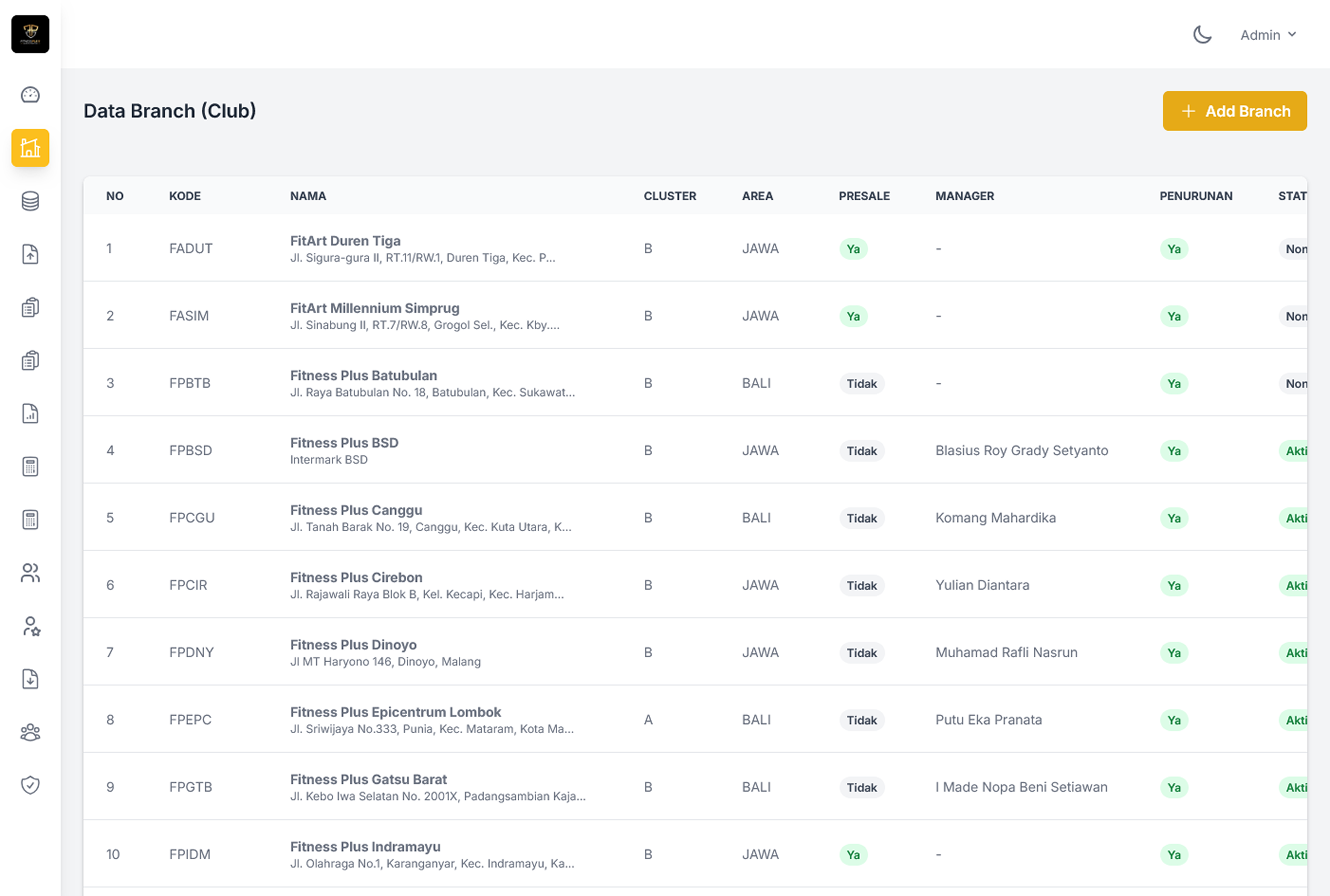Open the shield check icon
The image size is (1330, 896).
[30, 786]
